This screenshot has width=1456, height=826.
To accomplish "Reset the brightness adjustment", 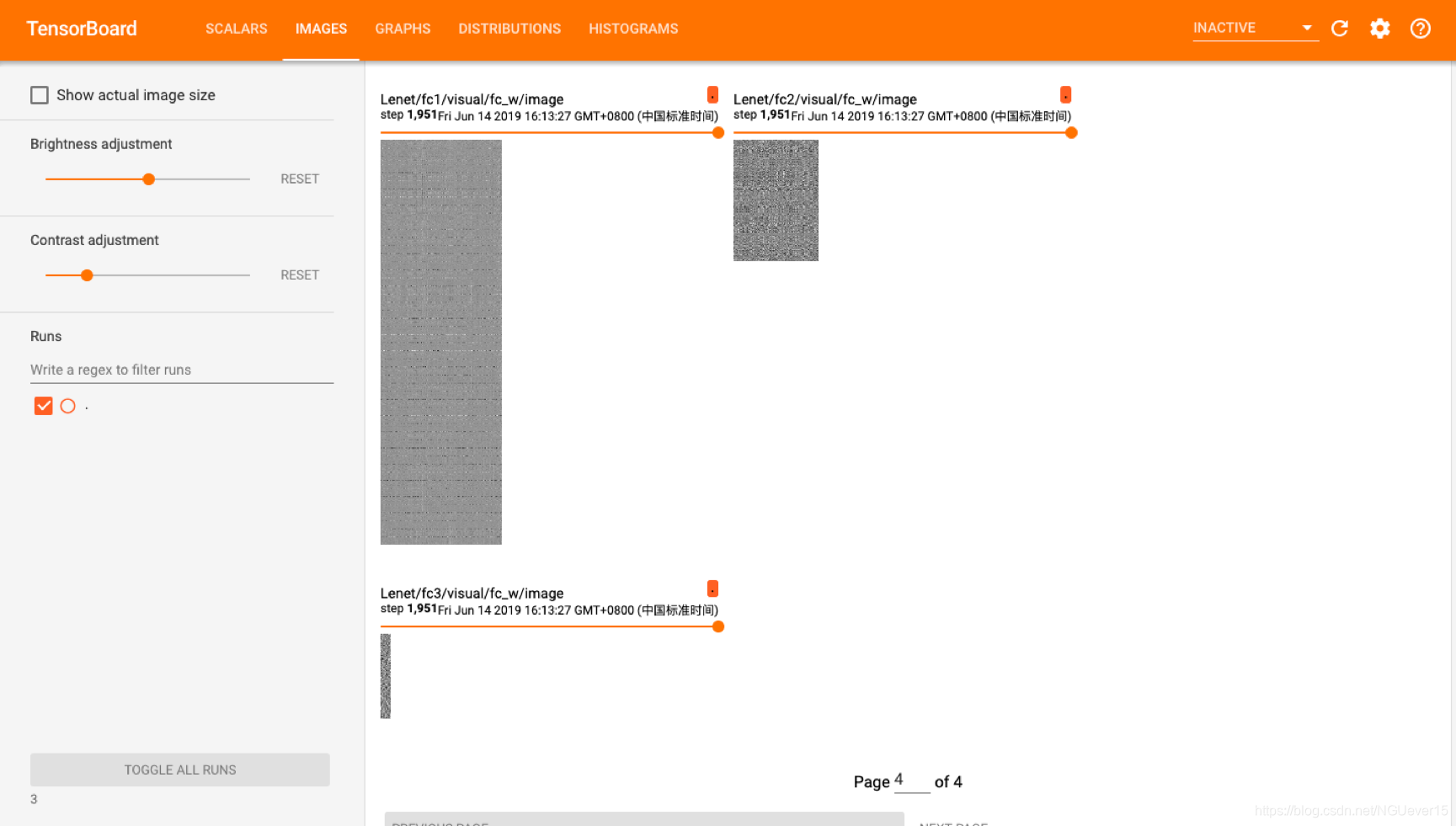I will pos(300,179).
